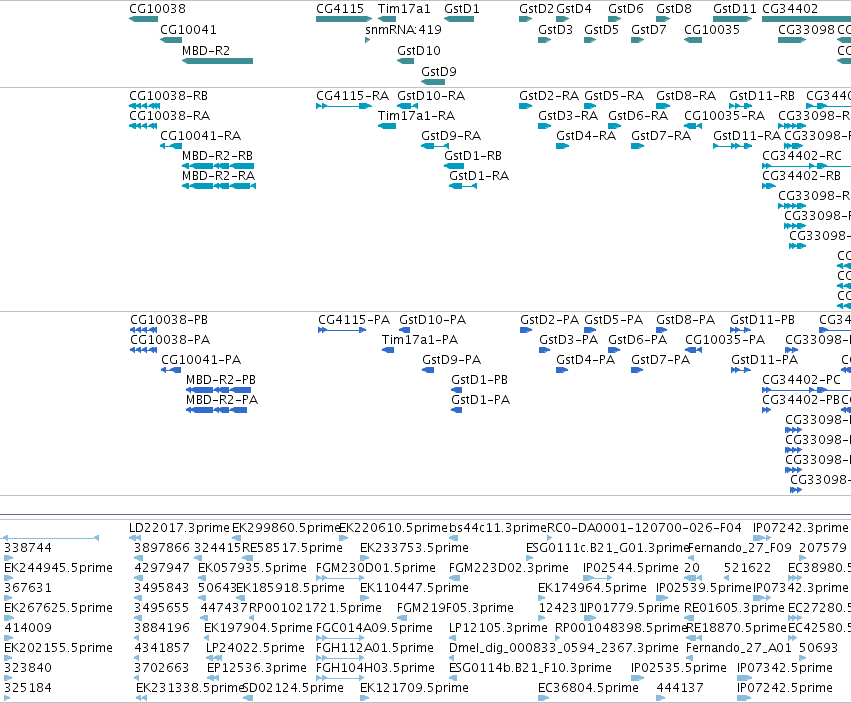The image size is (851, 703).
Task: Open the RP001021721.5prime EST
Action: (251, 618)
